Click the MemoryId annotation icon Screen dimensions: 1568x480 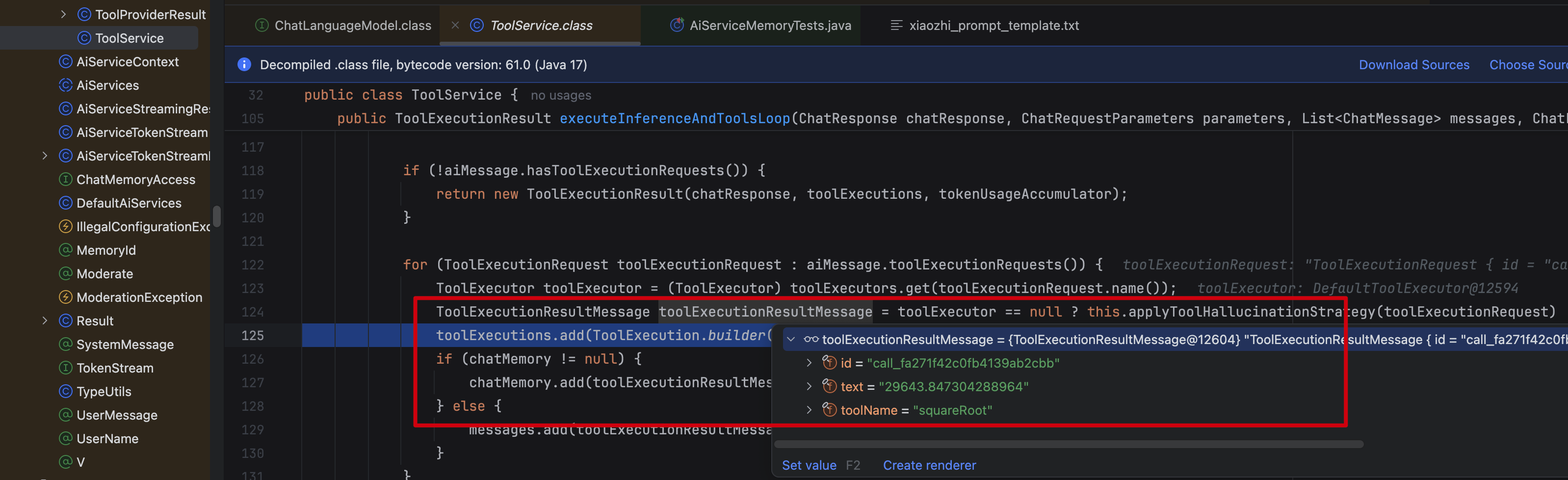coord(66,250)
